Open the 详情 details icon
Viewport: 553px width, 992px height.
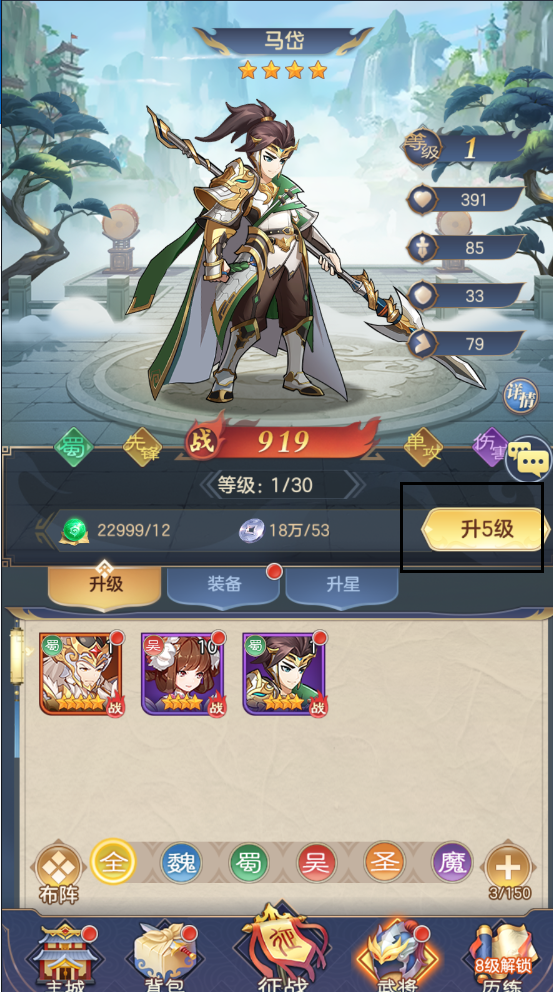pos(520,396)
